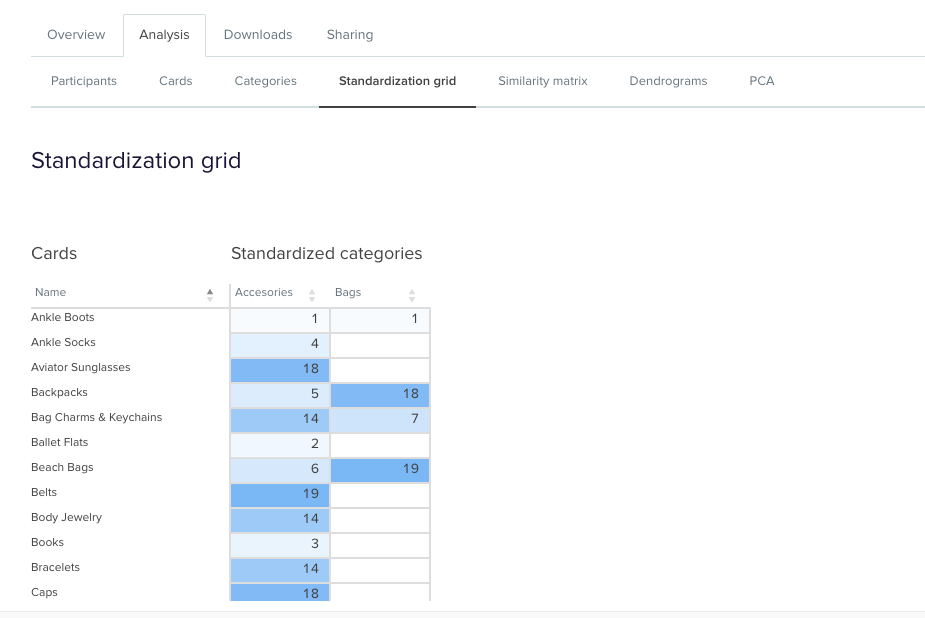Select the Standardization grid sub-tab
The height and width of the screenshot is (618, 925).
(x=397, y=81)
